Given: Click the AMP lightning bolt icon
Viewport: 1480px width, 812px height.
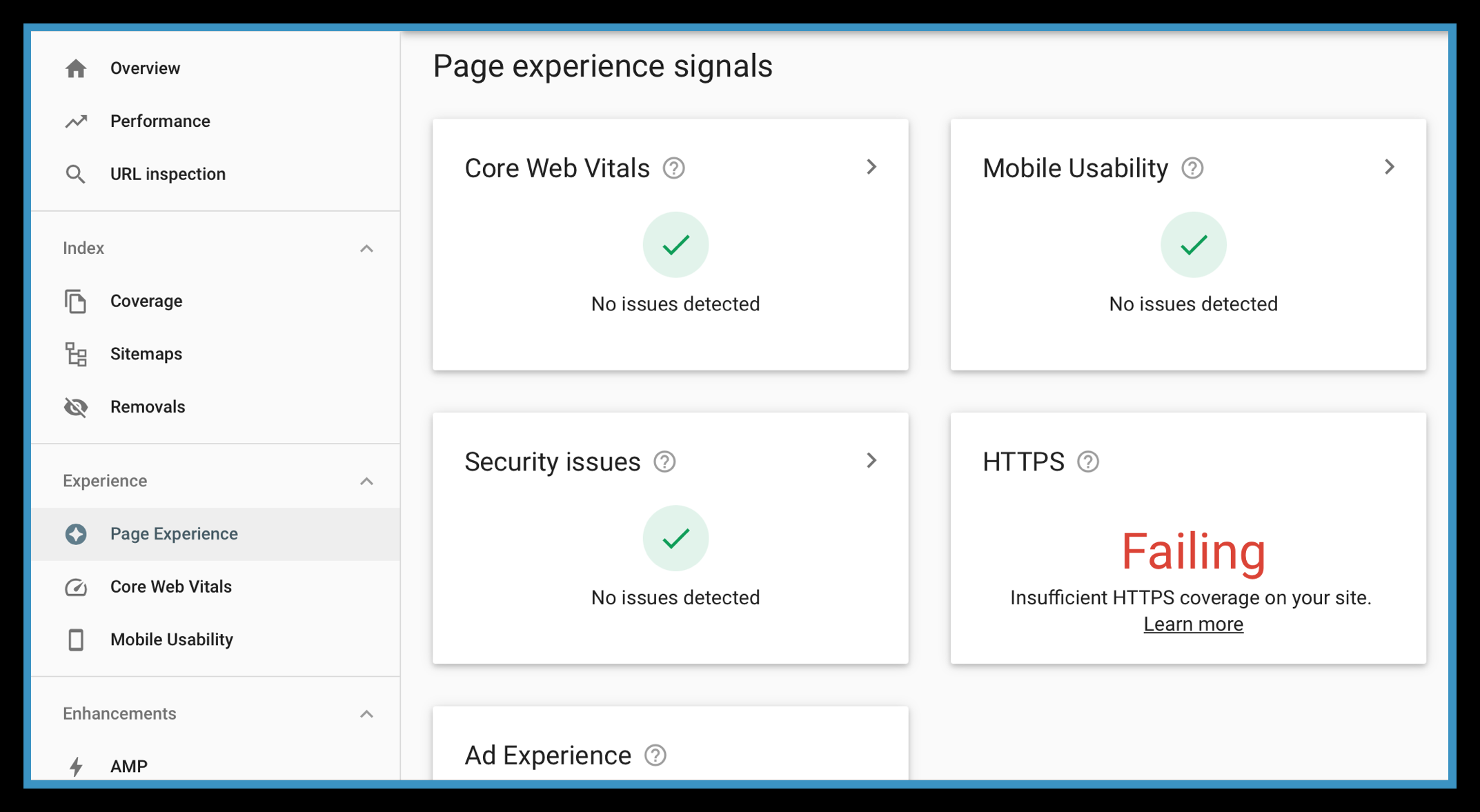Looking at the screenshot, I should (76, 766).
